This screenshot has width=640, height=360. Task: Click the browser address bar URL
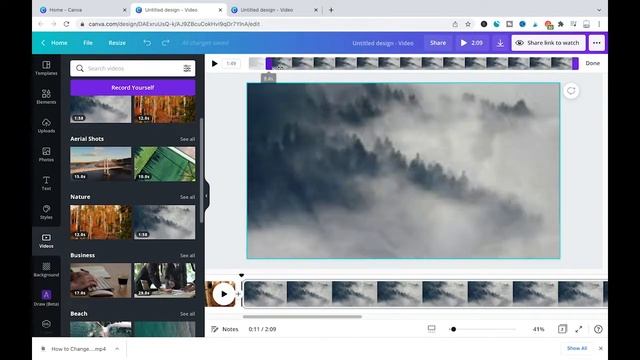174,24
